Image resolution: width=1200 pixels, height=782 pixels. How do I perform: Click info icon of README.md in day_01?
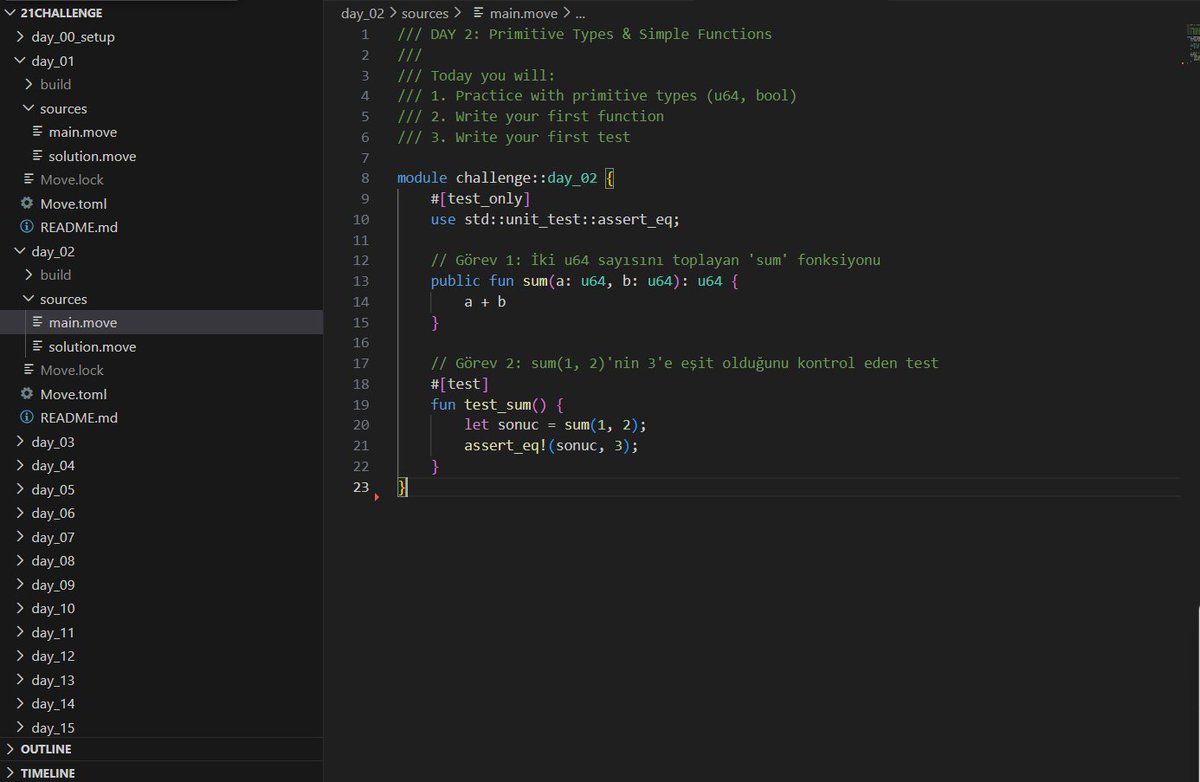pos(27,227)
